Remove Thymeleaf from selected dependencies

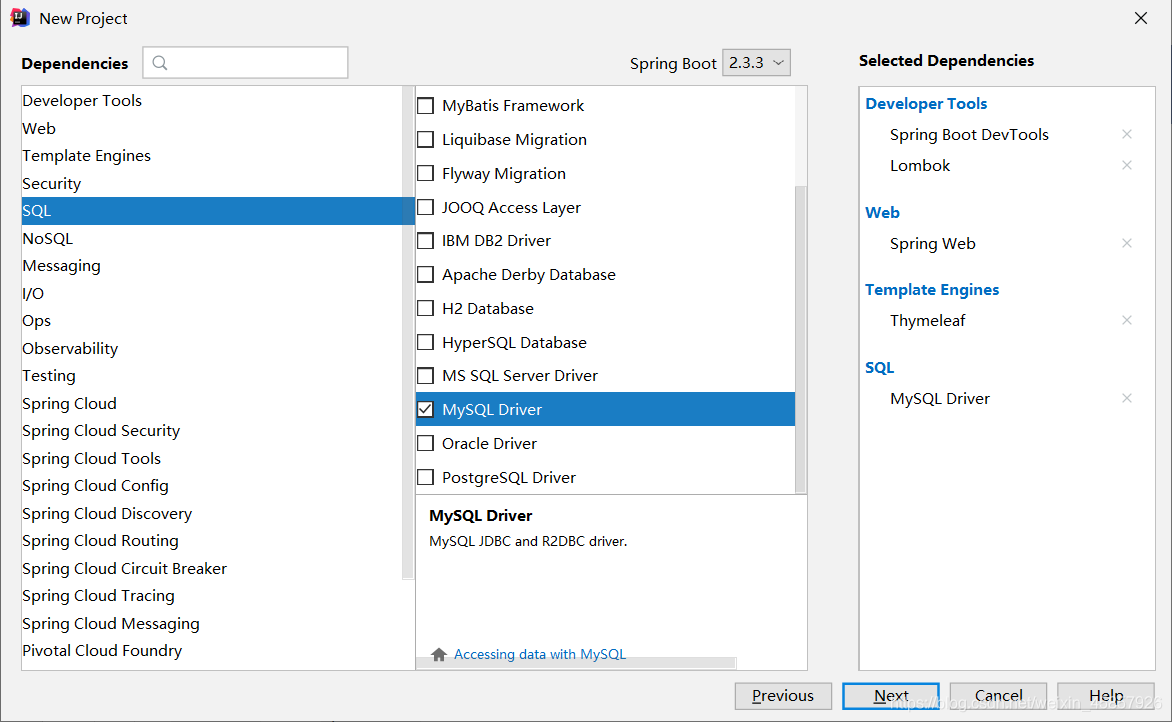(1126, 321)
